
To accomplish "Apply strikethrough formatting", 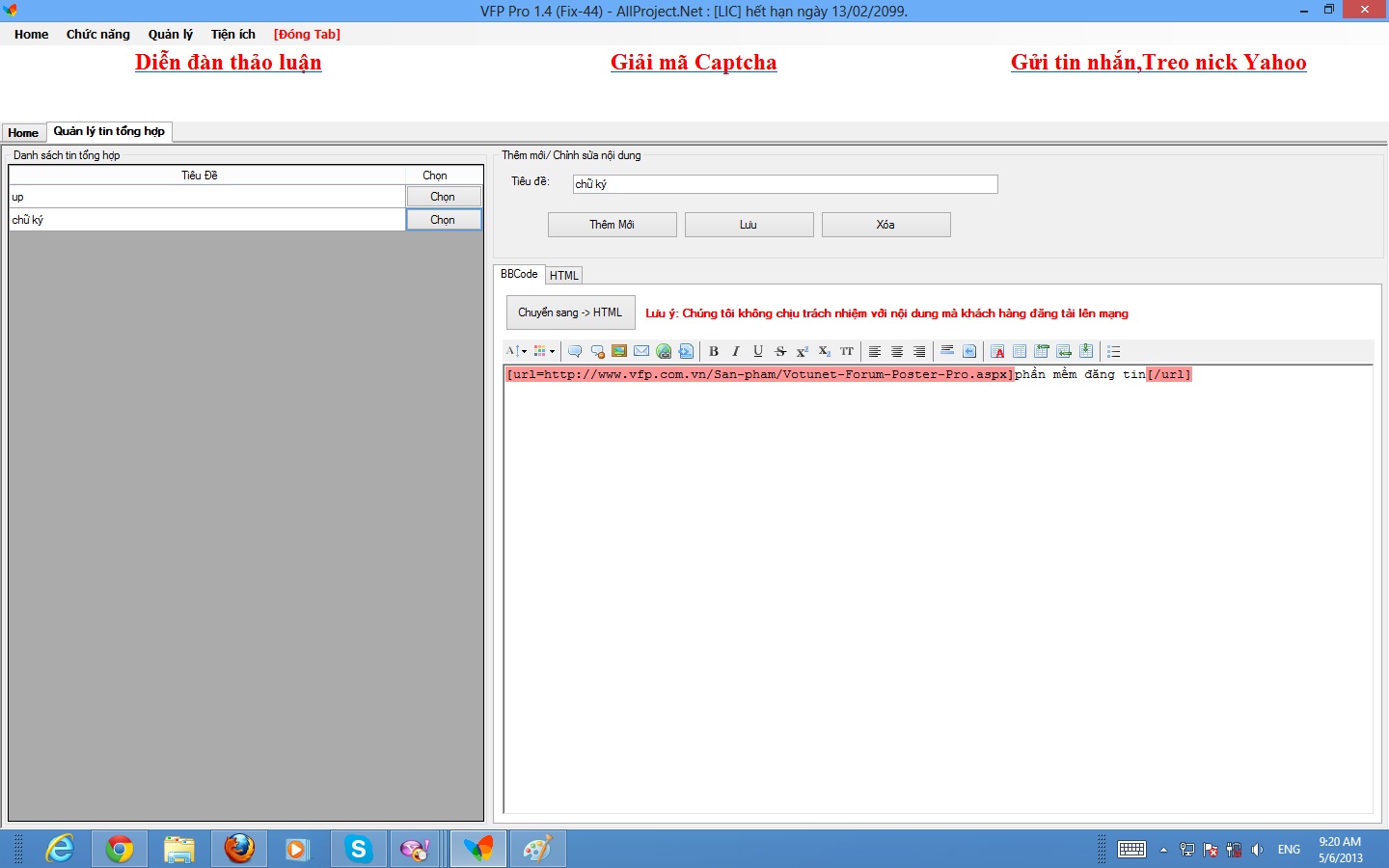I will click(780, 351).
